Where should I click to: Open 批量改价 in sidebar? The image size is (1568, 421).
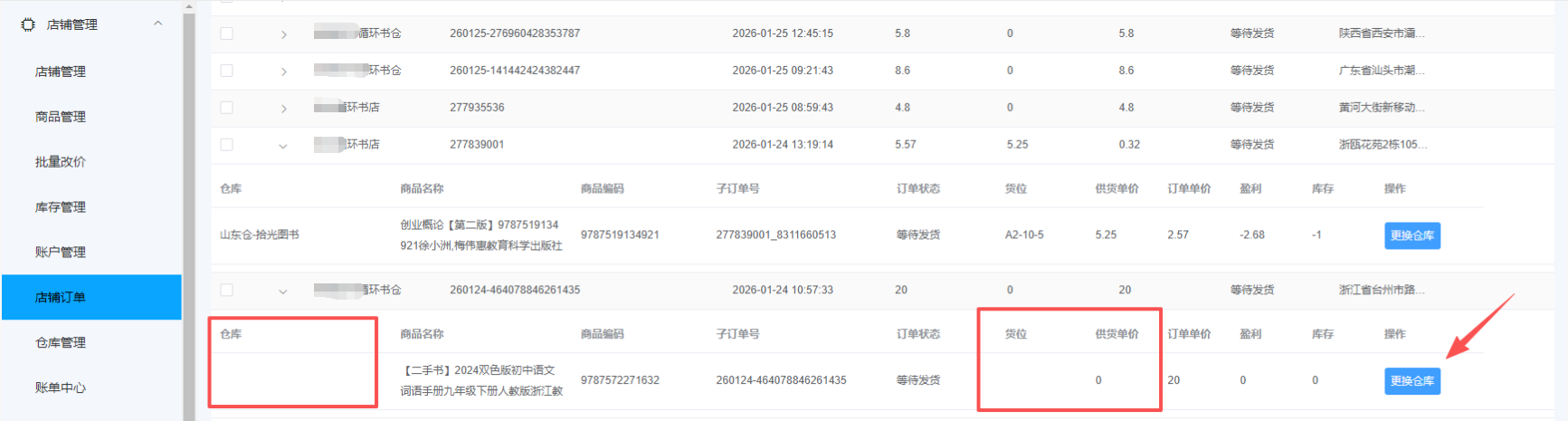[x=61, y=162]
